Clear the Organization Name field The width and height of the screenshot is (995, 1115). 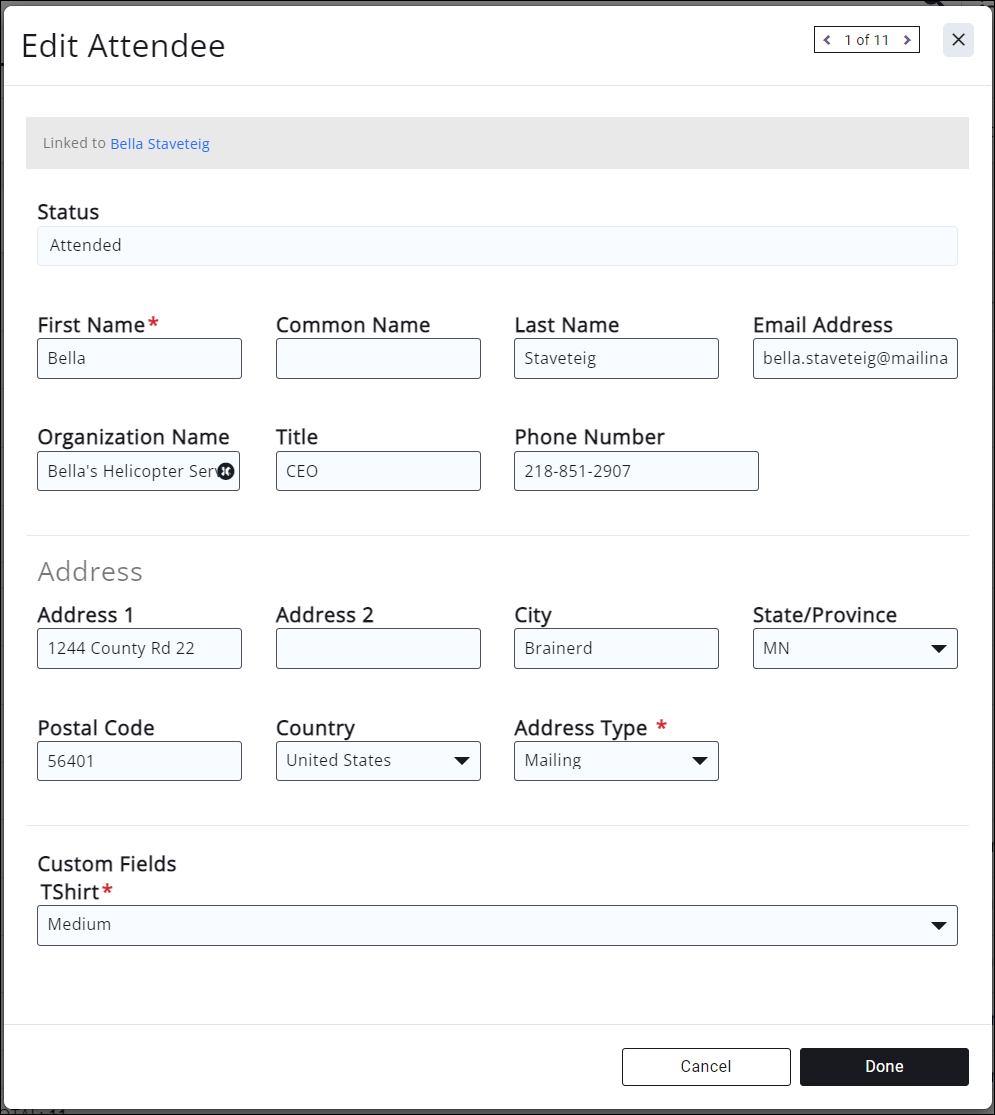(x=226, y=471)
